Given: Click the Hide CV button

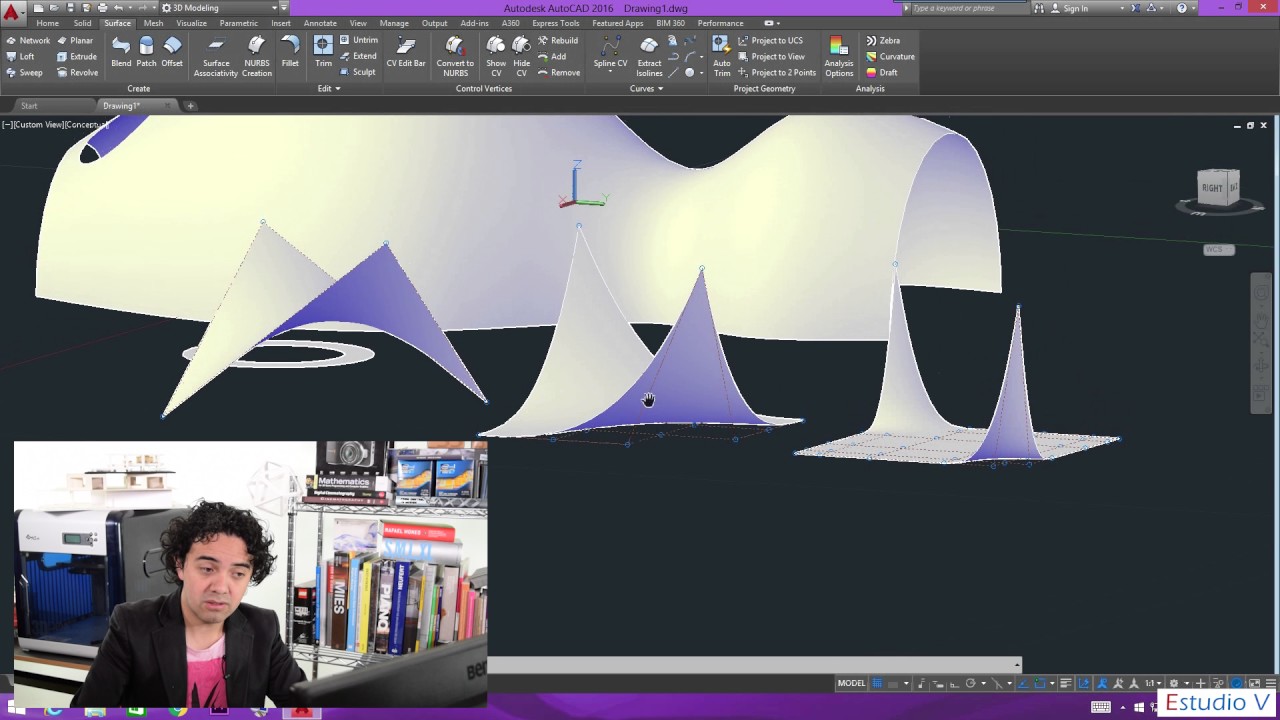Looking at the screenshot, I should pos(521,56).
